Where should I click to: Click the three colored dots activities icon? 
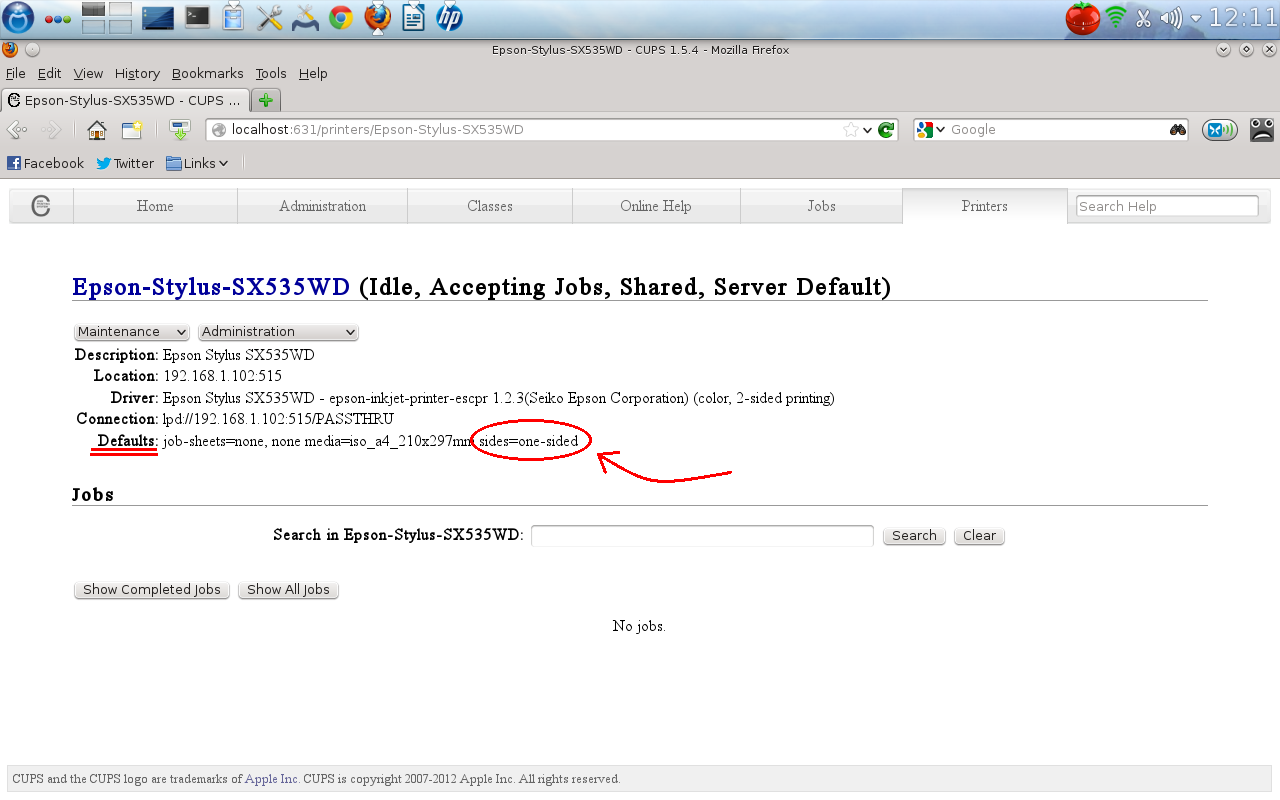pyautogui.click(x=57, y=19)
